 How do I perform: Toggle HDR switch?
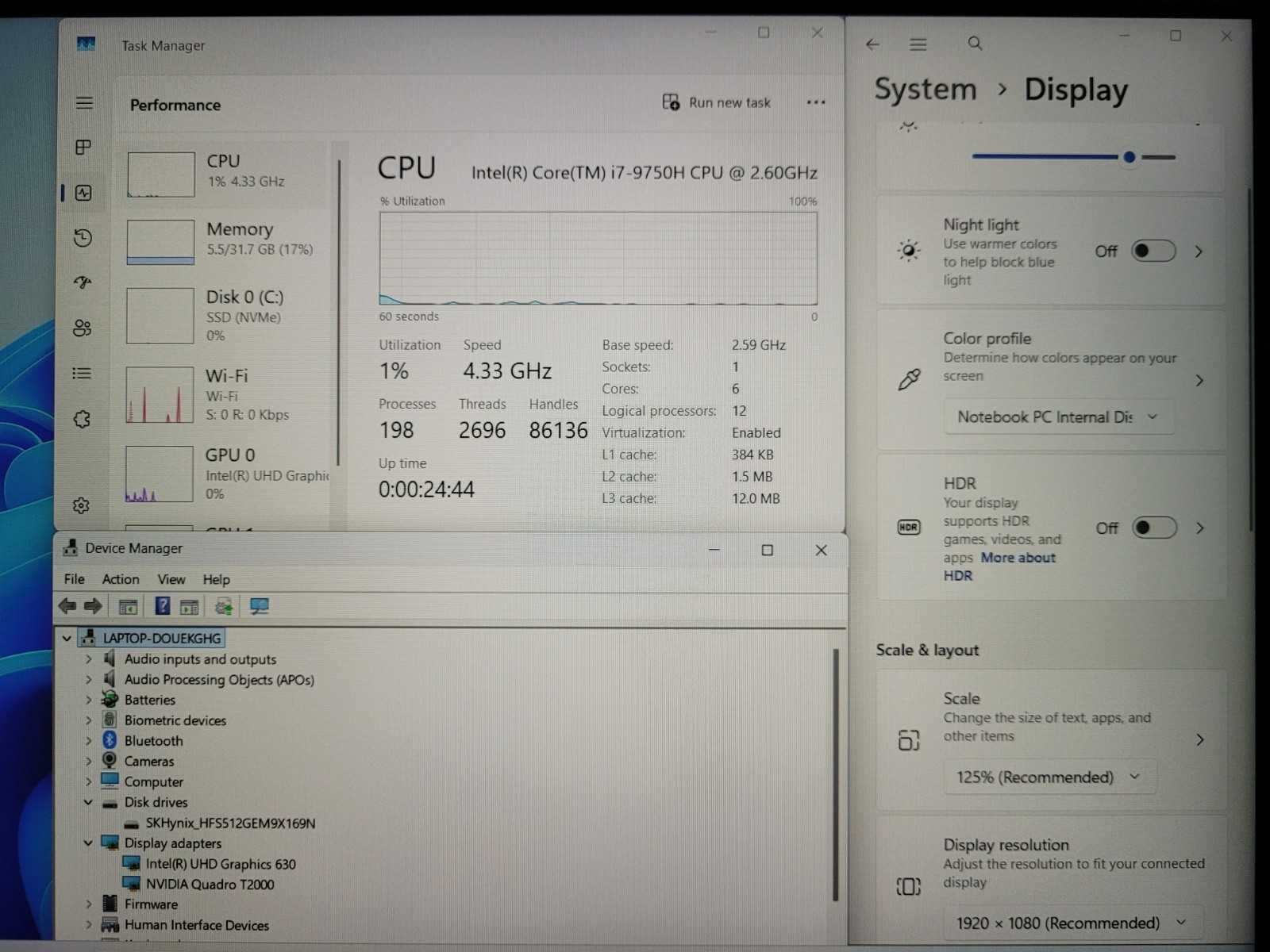pyautogui.click(x=1154, y=528)
